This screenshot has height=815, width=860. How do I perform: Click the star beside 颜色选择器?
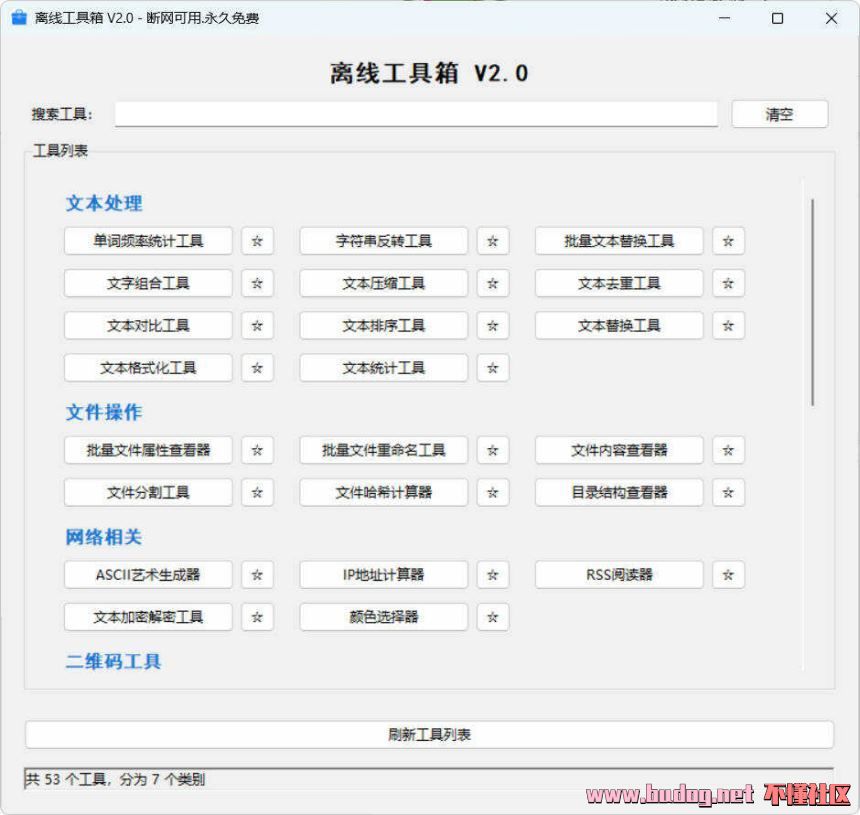492,617
